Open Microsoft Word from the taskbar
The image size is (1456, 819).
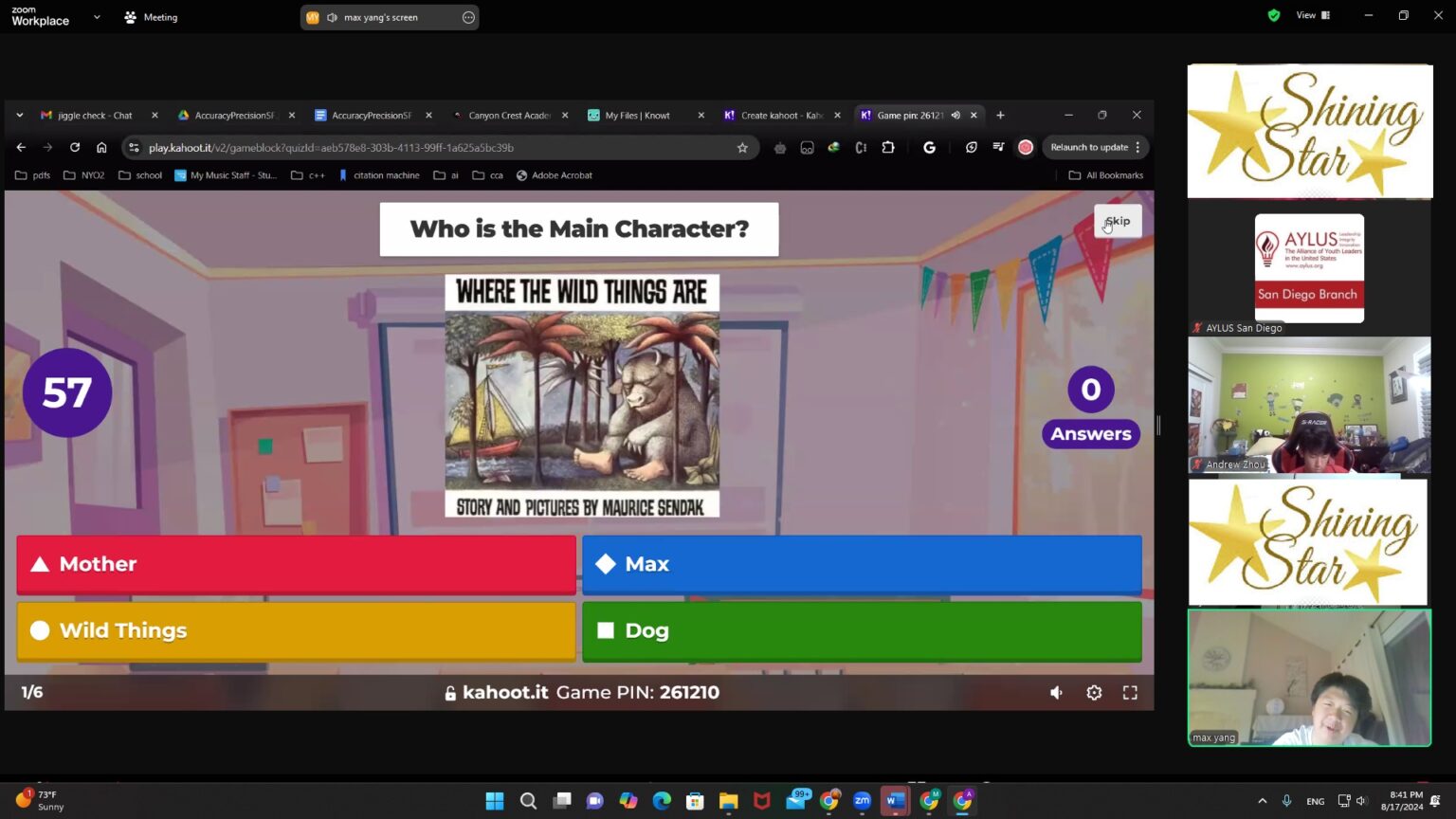[895, 801]
